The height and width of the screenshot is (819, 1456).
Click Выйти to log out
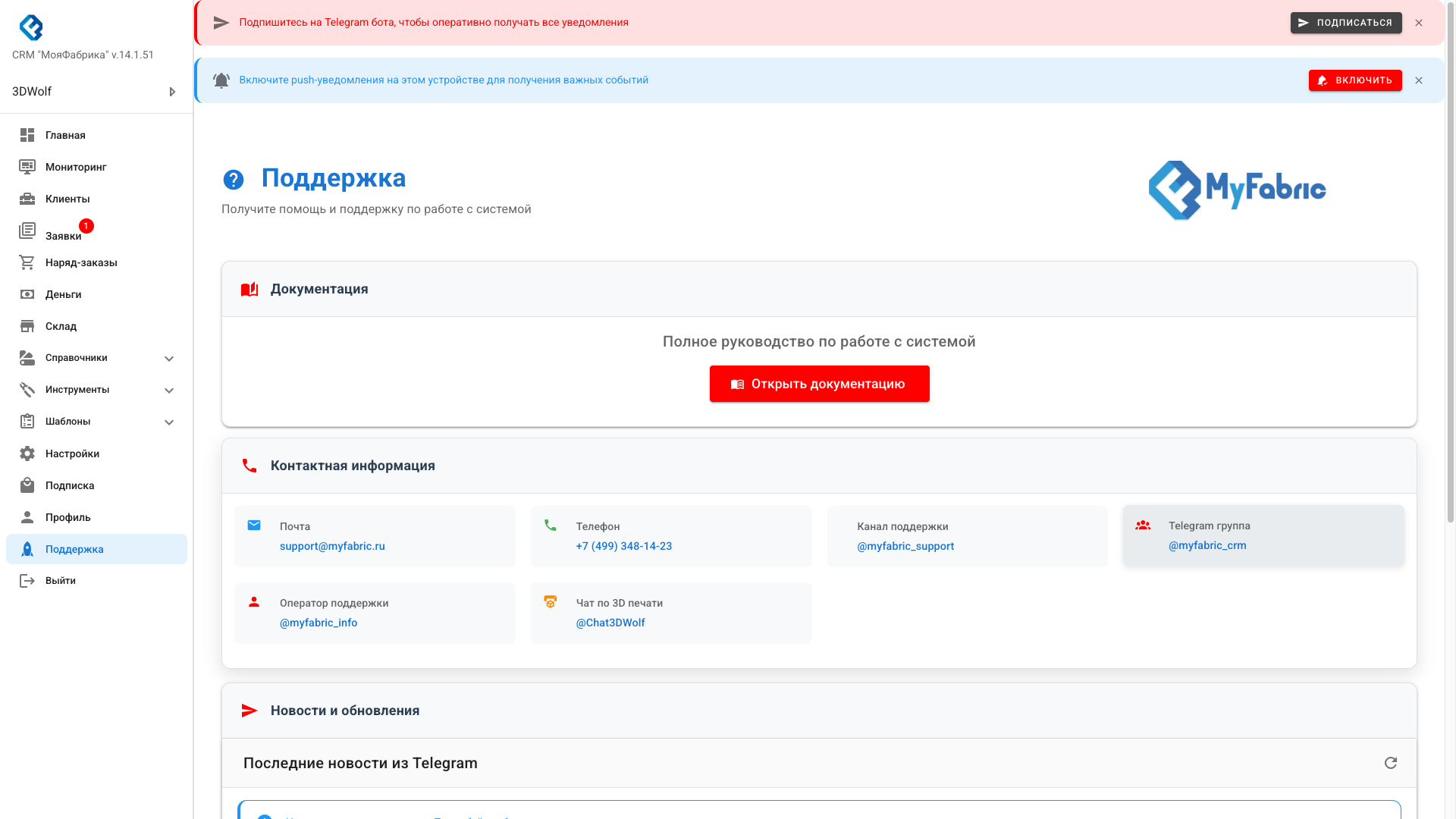click(x=60, y=581)
